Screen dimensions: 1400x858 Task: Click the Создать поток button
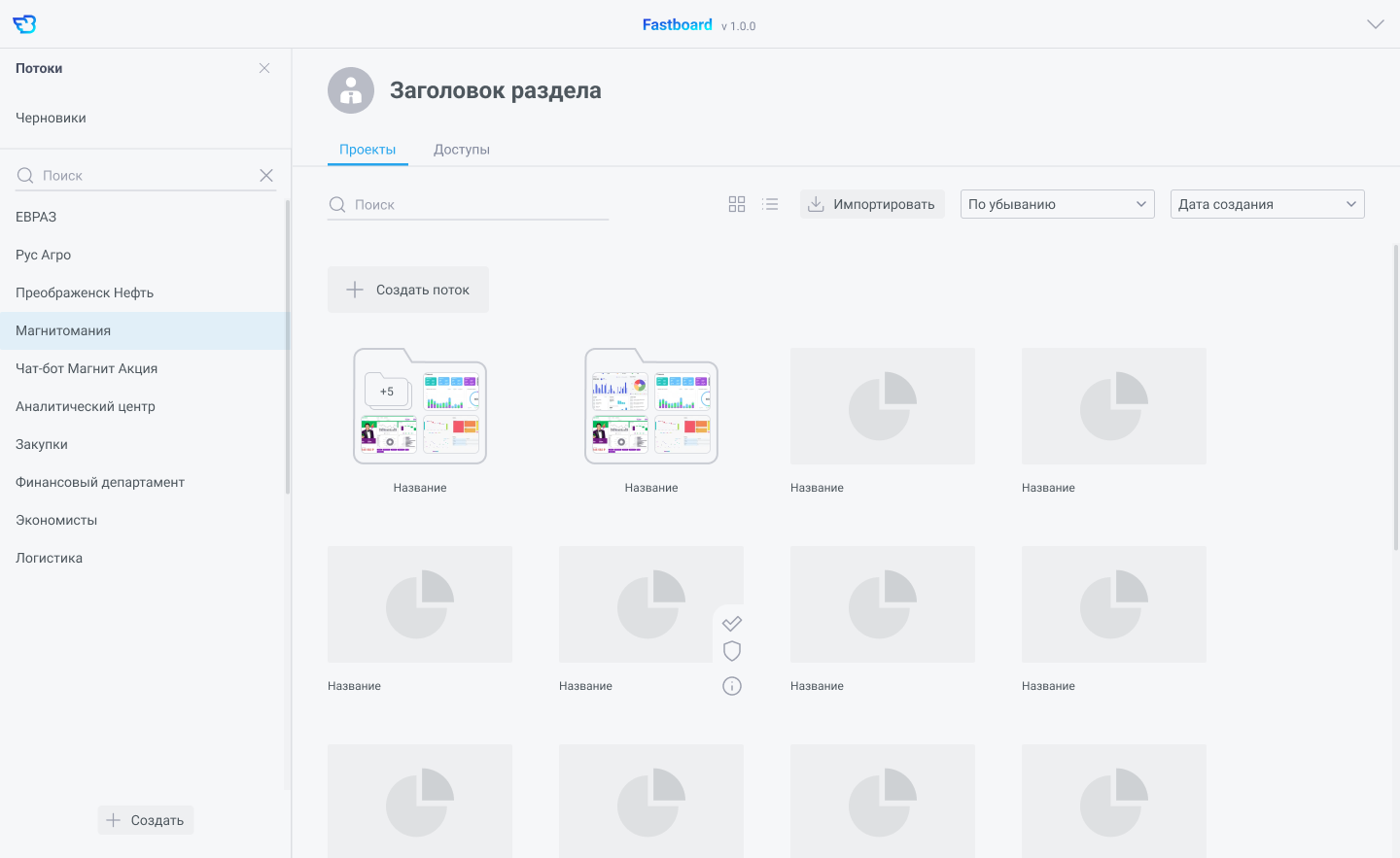click(x=408, y=290)
